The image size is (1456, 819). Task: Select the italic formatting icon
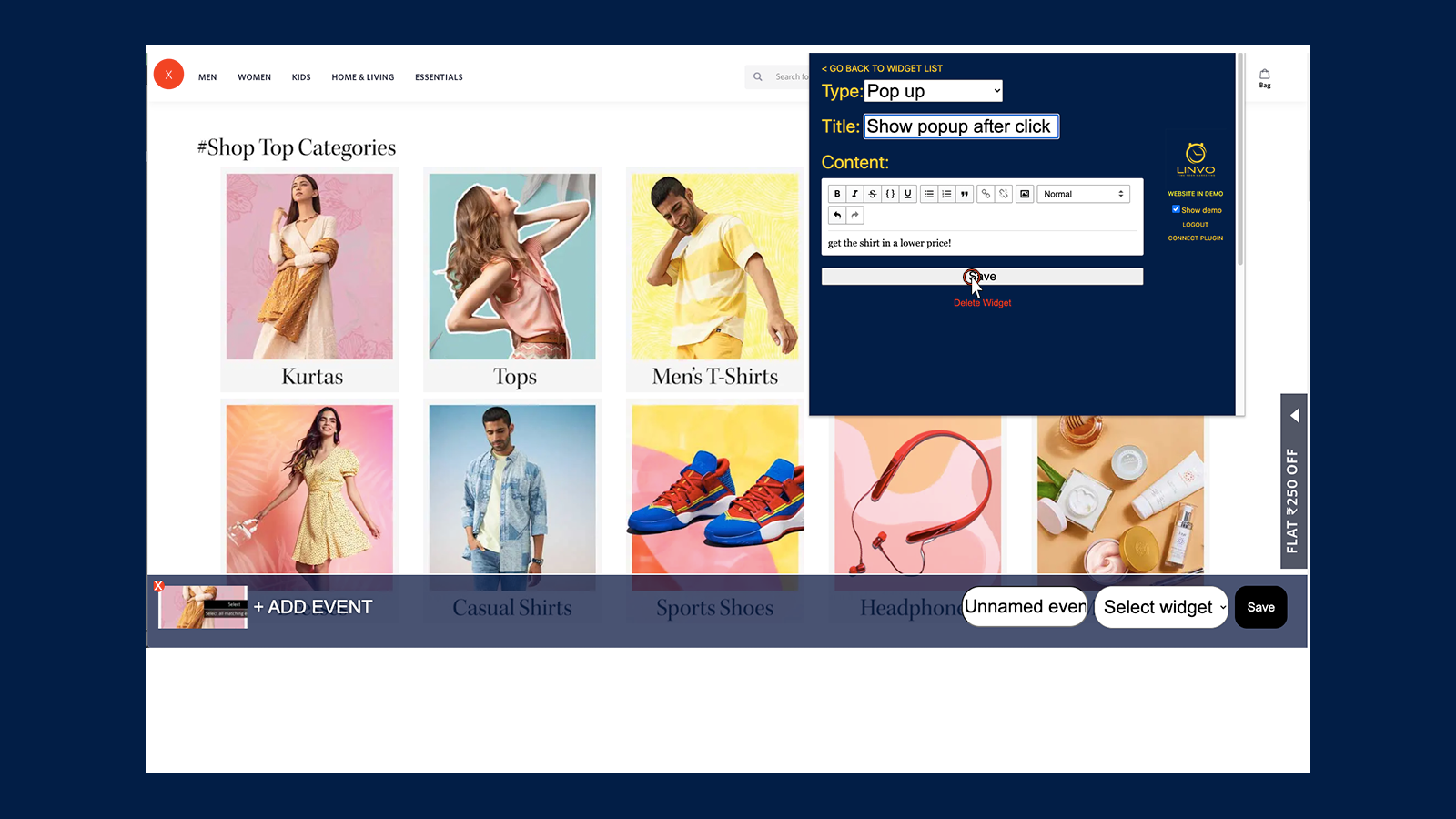[854, 194]
